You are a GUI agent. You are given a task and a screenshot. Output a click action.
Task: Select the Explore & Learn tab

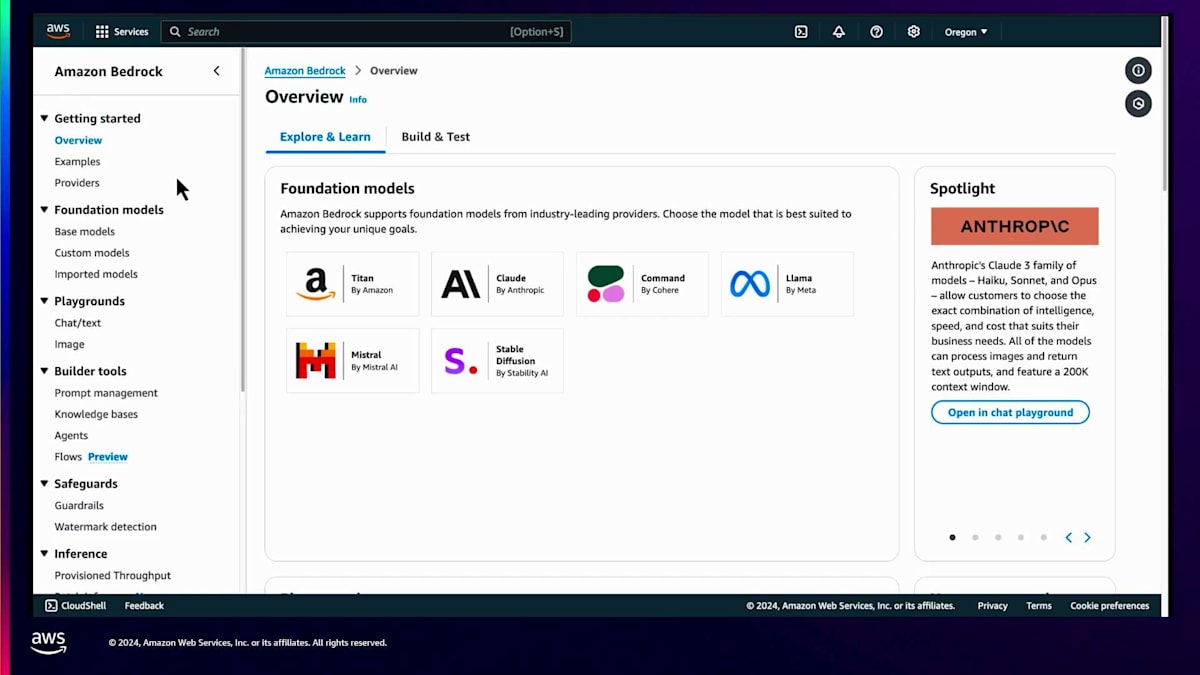pos(325,137)
